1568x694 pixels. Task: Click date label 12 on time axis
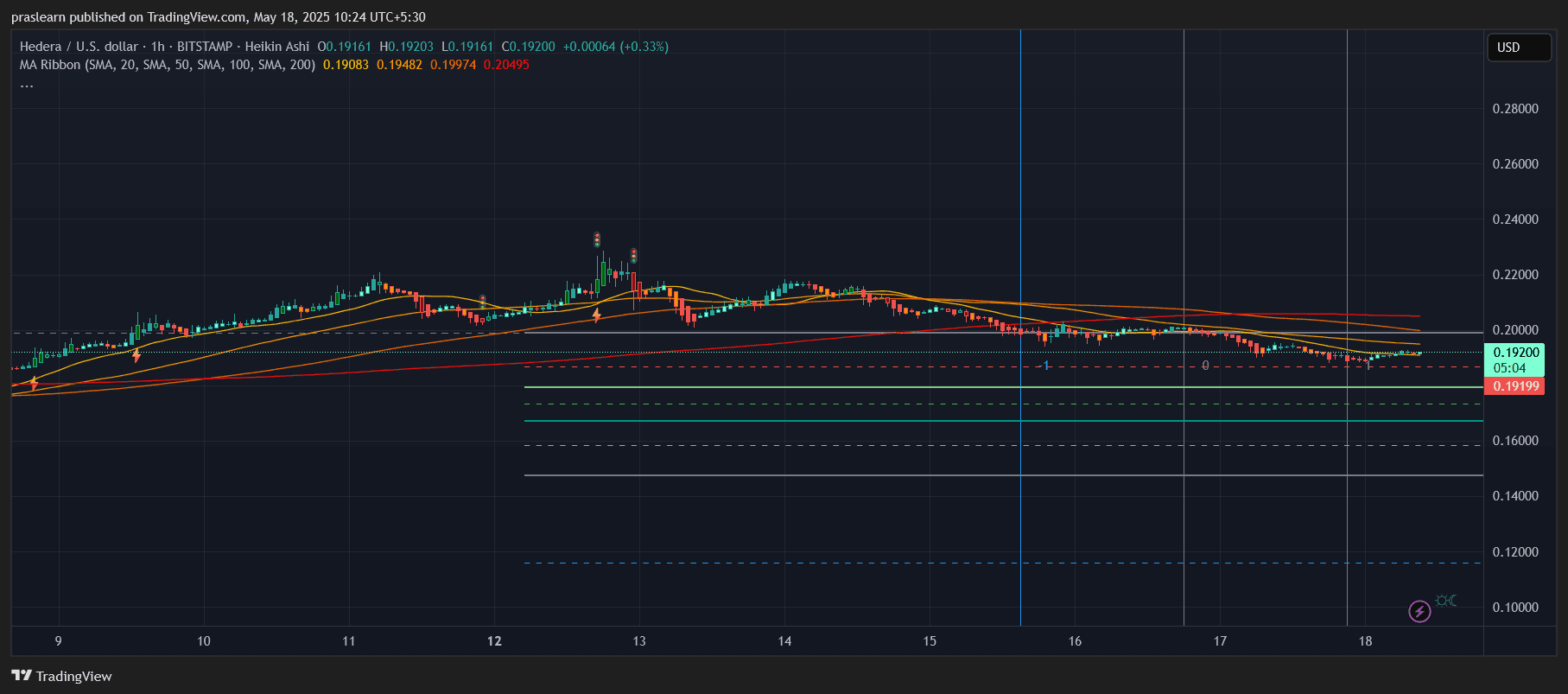coord(494,641)
